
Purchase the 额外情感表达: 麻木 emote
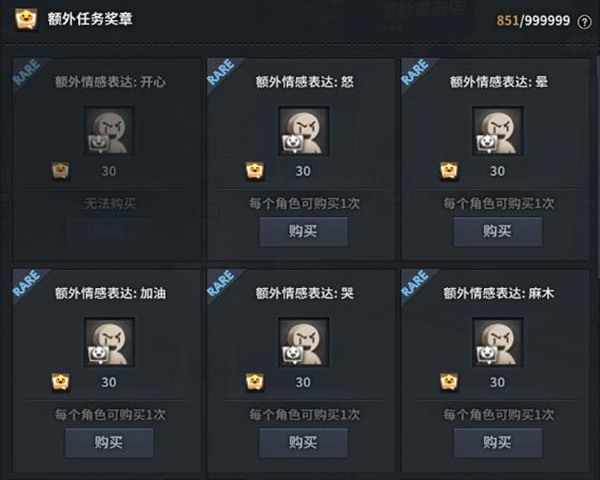point(498,443)
